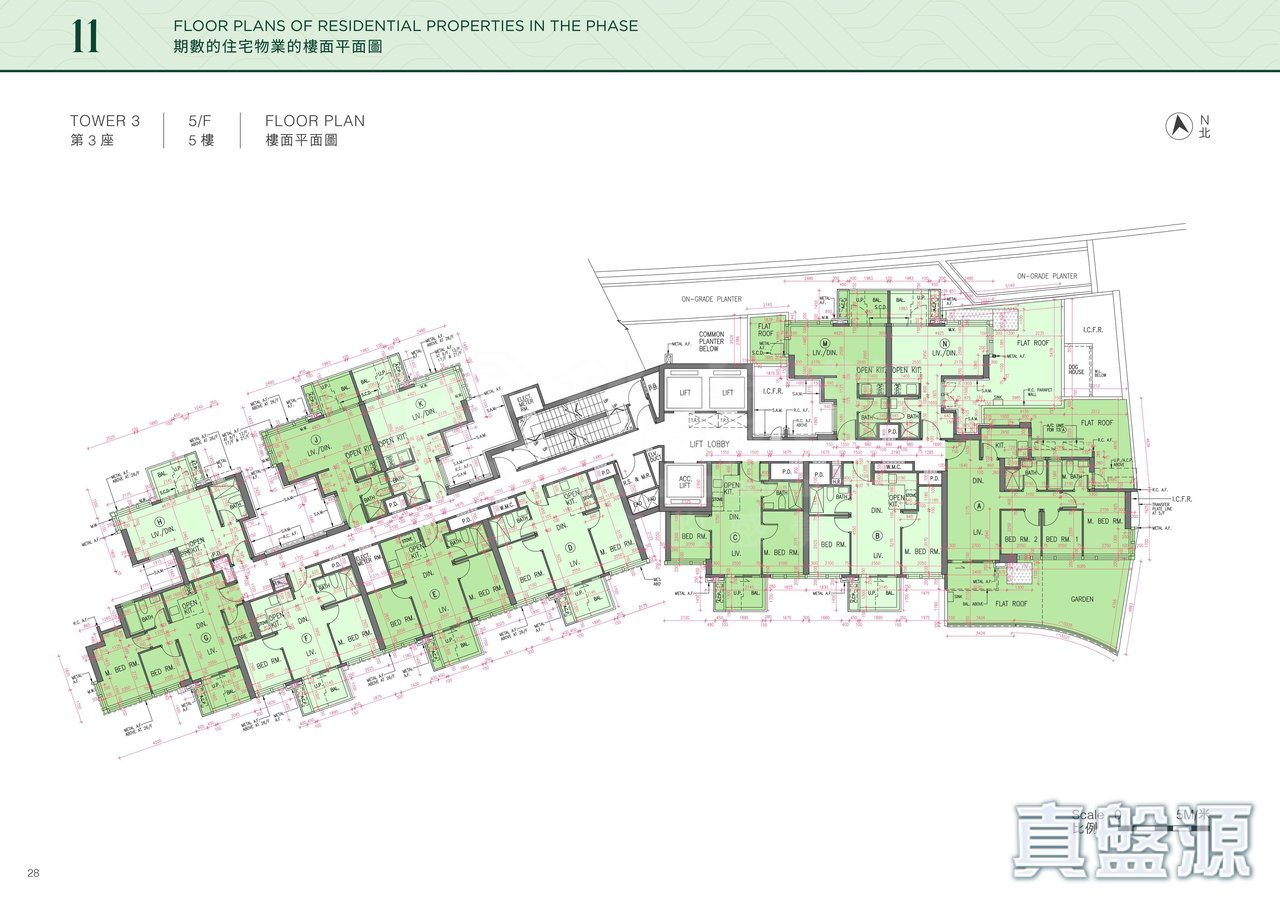Click 'BED RM. 1' in unit A
The width and height of the screenshot is (1280, 904).
(x=1063, y=540)
